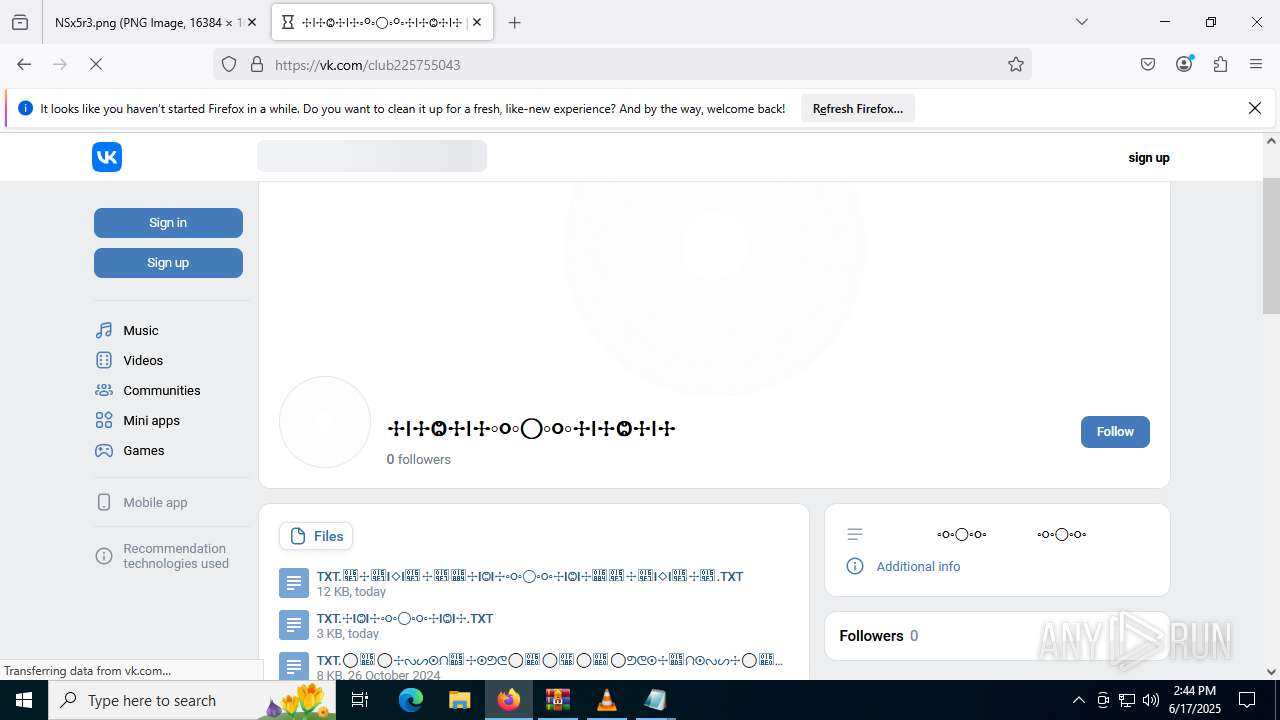
Task: Open the volume control in tray
Action: click(1151, 700)
